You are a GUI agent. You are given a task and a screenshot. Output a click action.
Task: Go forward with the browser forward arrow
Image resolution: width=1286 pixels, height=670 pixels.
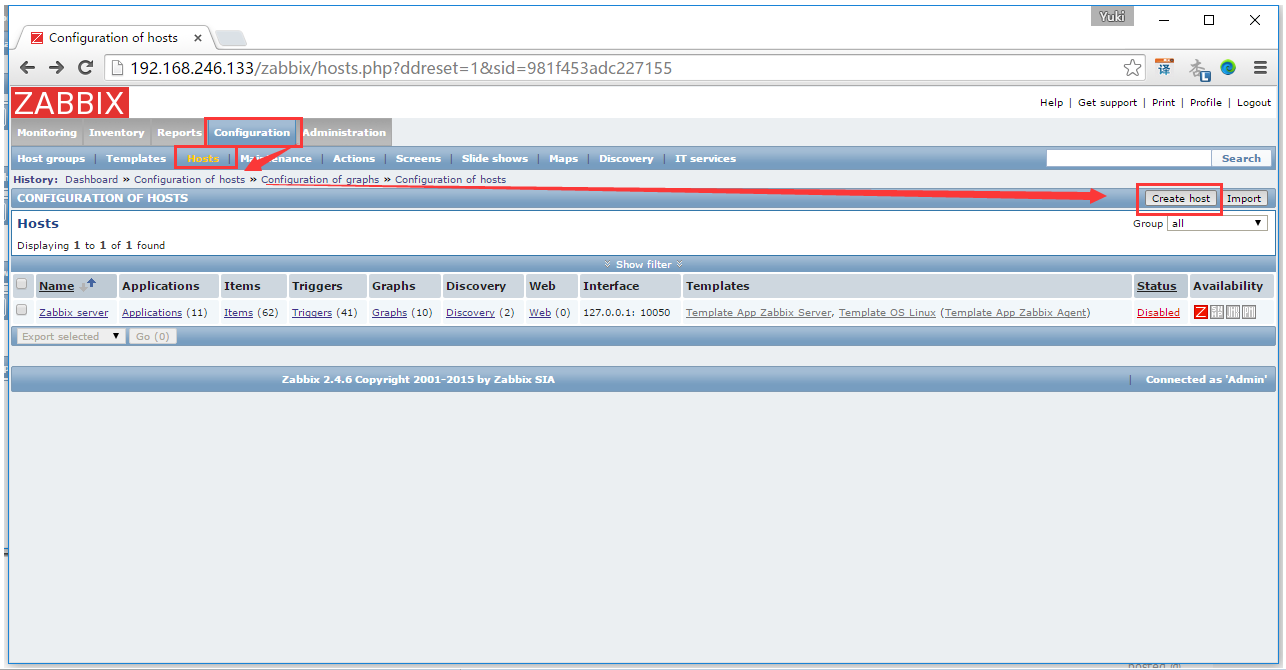(56, 68)
